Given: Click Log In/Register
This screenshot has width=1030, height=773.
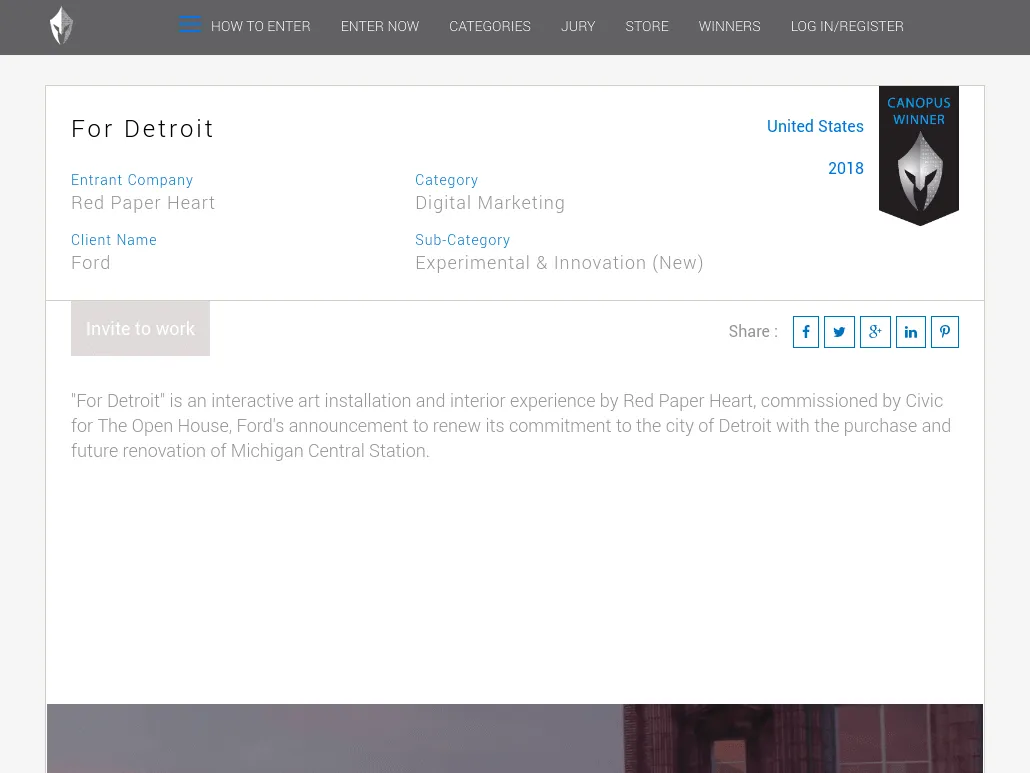Looking at the screenshot, I should (847, 26).
